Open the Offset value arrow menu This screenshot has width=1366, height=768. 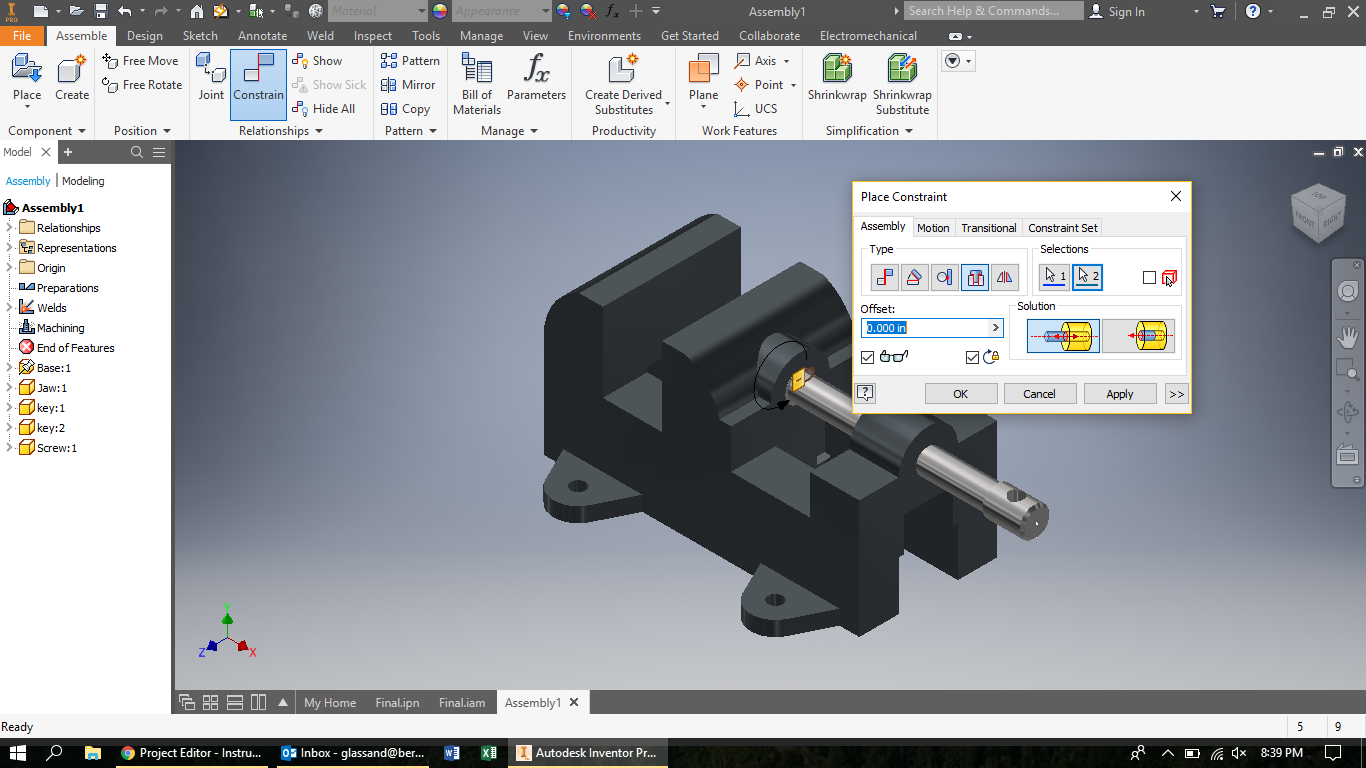coord(995,328)
